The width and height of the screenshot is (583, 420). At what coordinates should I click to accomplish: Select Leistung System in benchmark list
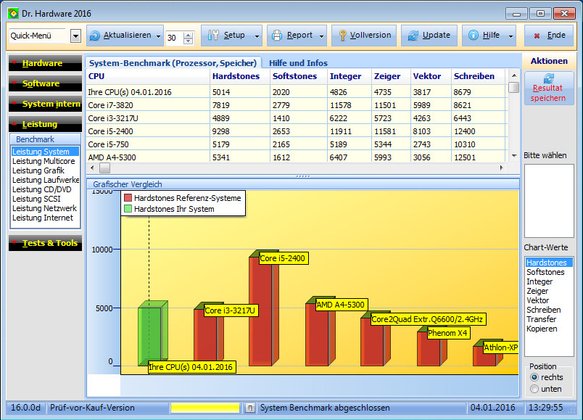click(45, 152)
